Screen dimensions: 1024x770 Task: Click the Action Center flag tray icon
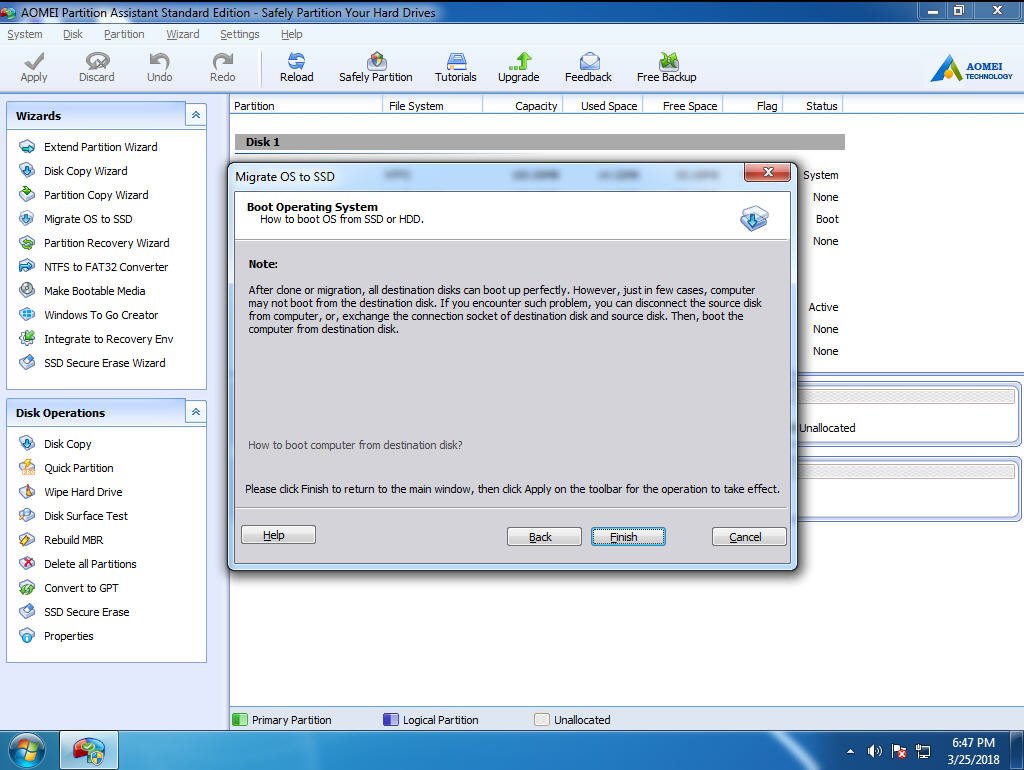(x=899, y=752)
